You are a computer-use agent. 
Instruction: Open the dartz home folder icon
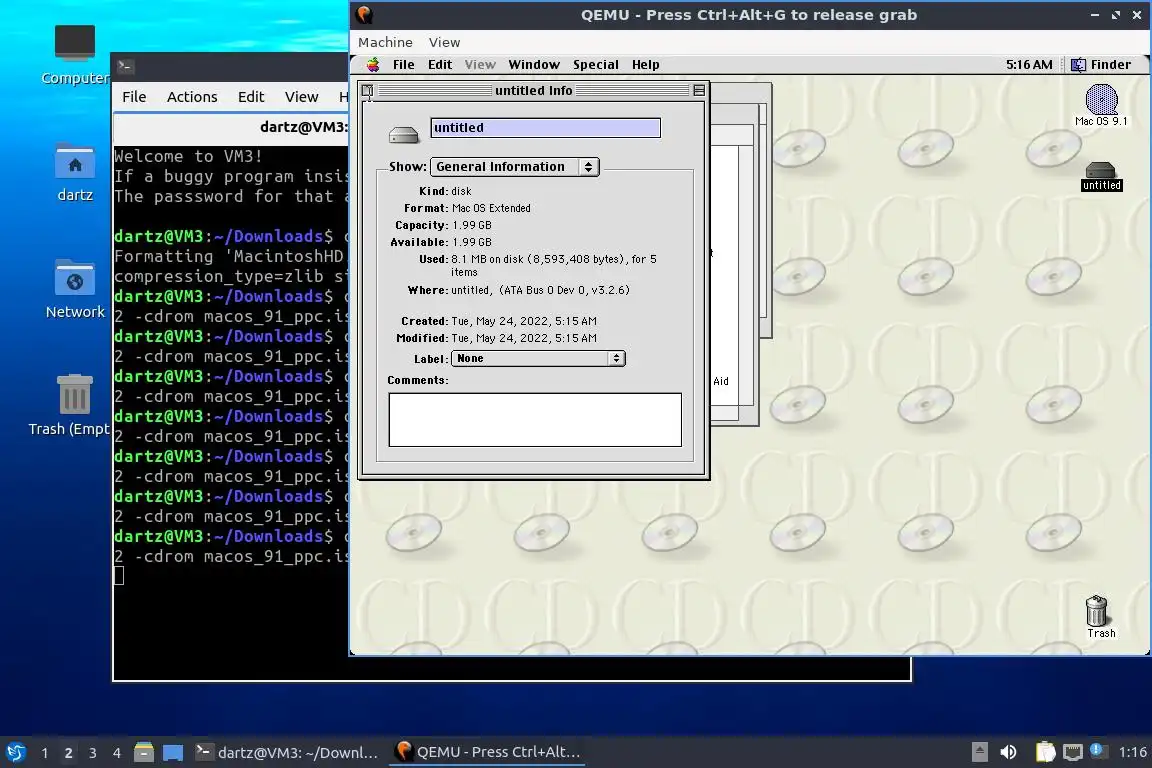(75, 173)
